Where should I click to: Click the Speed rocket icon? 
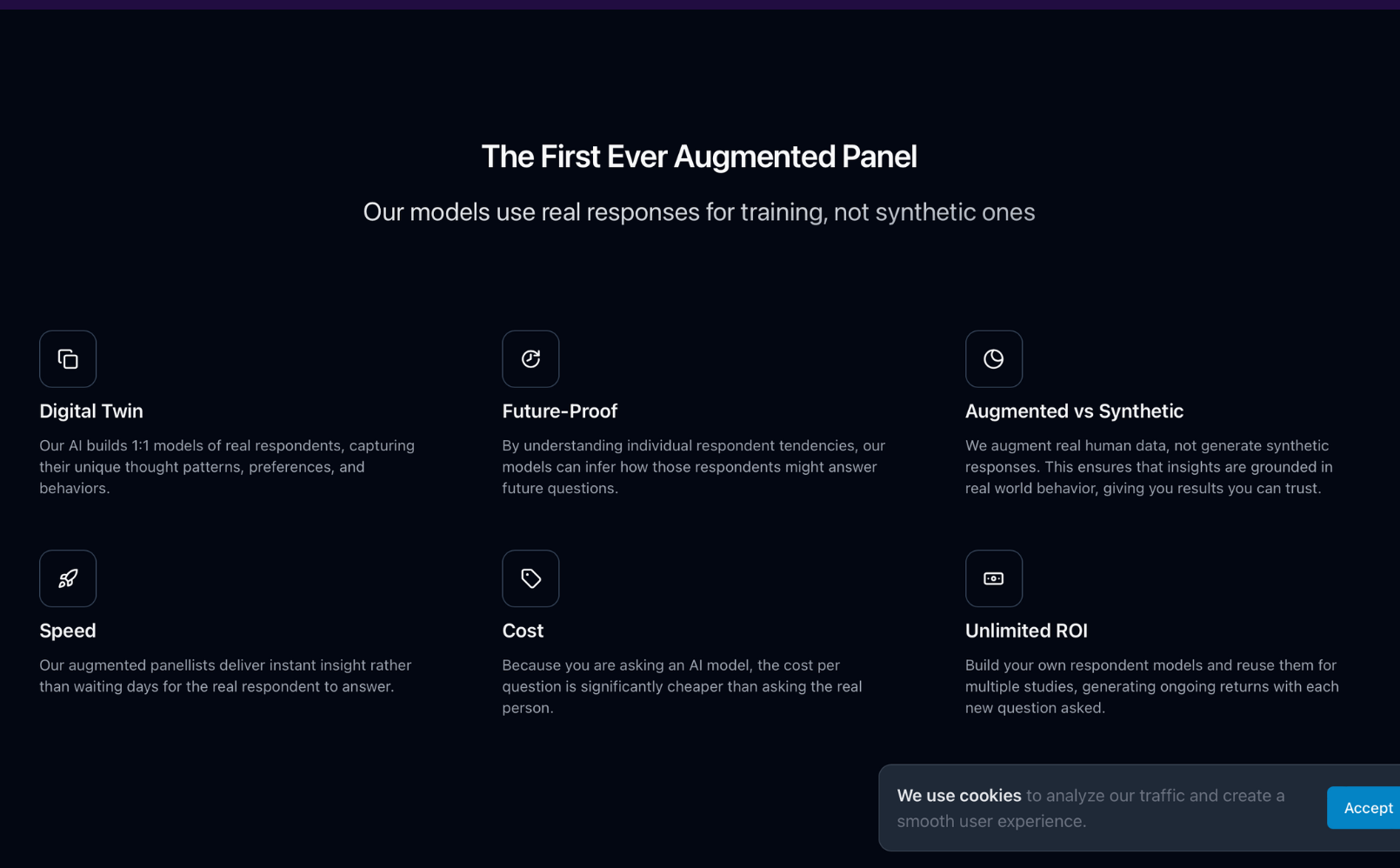68,578
